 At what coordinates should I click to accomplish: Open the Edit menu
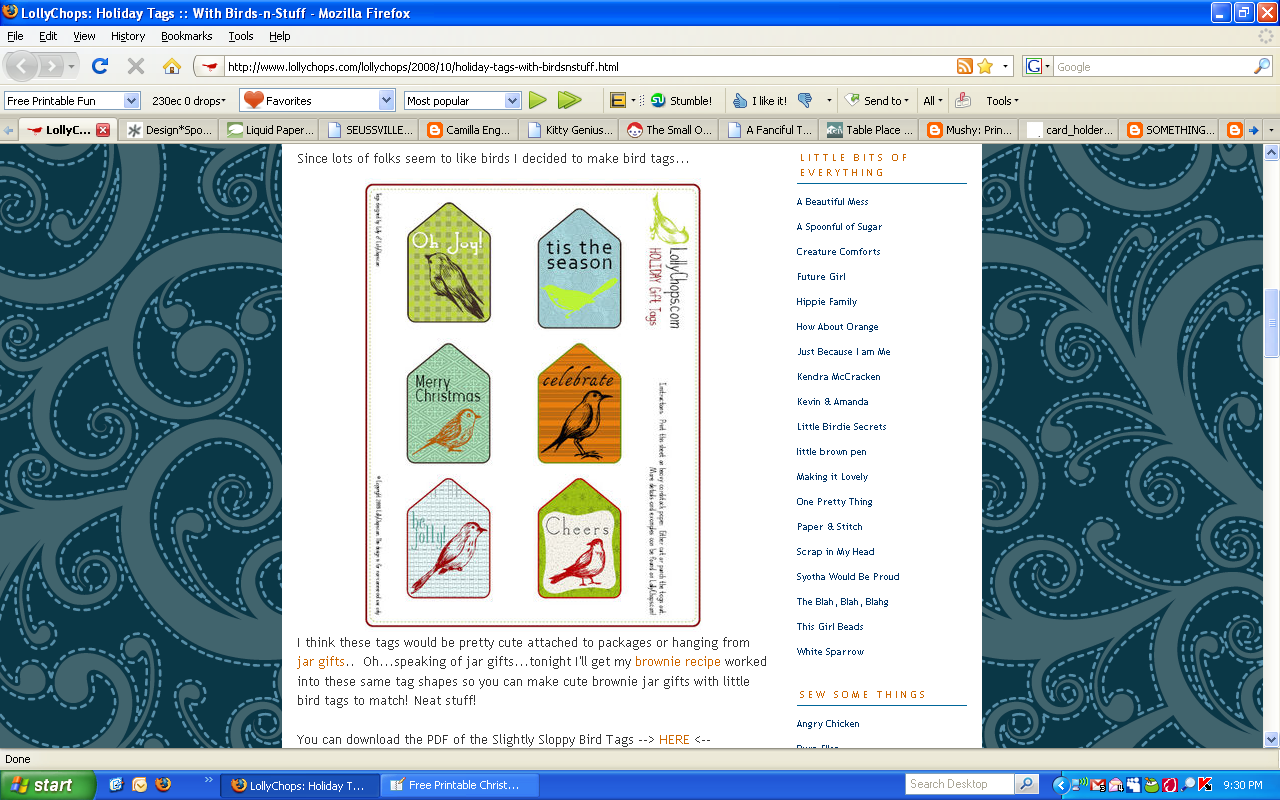point(48,36)
